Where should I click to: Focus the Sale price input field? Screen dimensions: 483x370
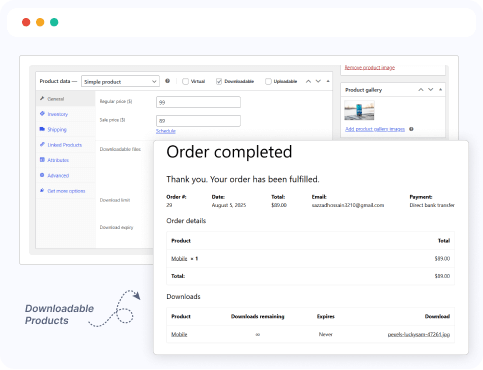click(x=198, y=121)
